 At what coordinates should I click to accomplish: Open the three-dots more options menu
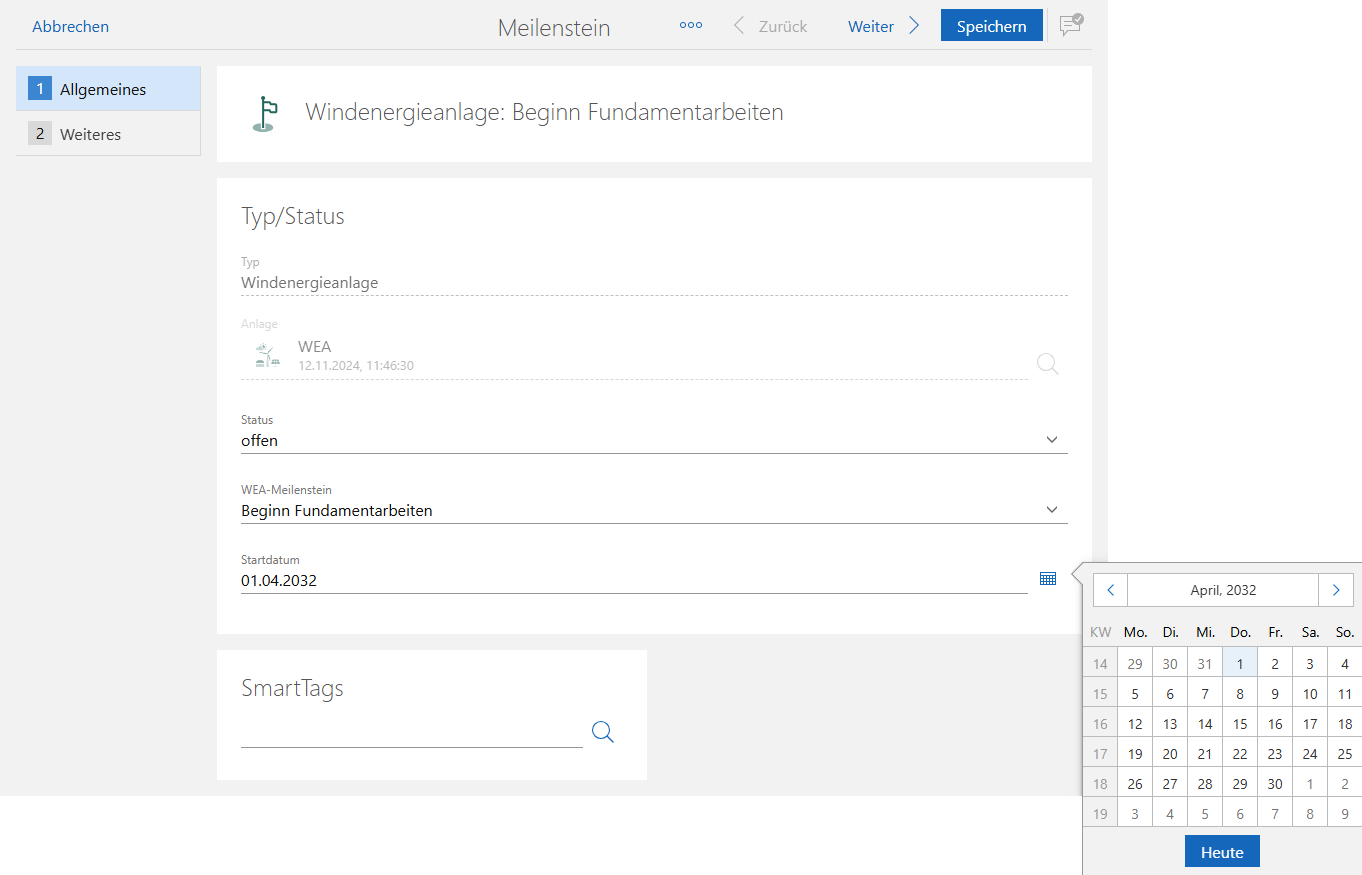point(690,26)
